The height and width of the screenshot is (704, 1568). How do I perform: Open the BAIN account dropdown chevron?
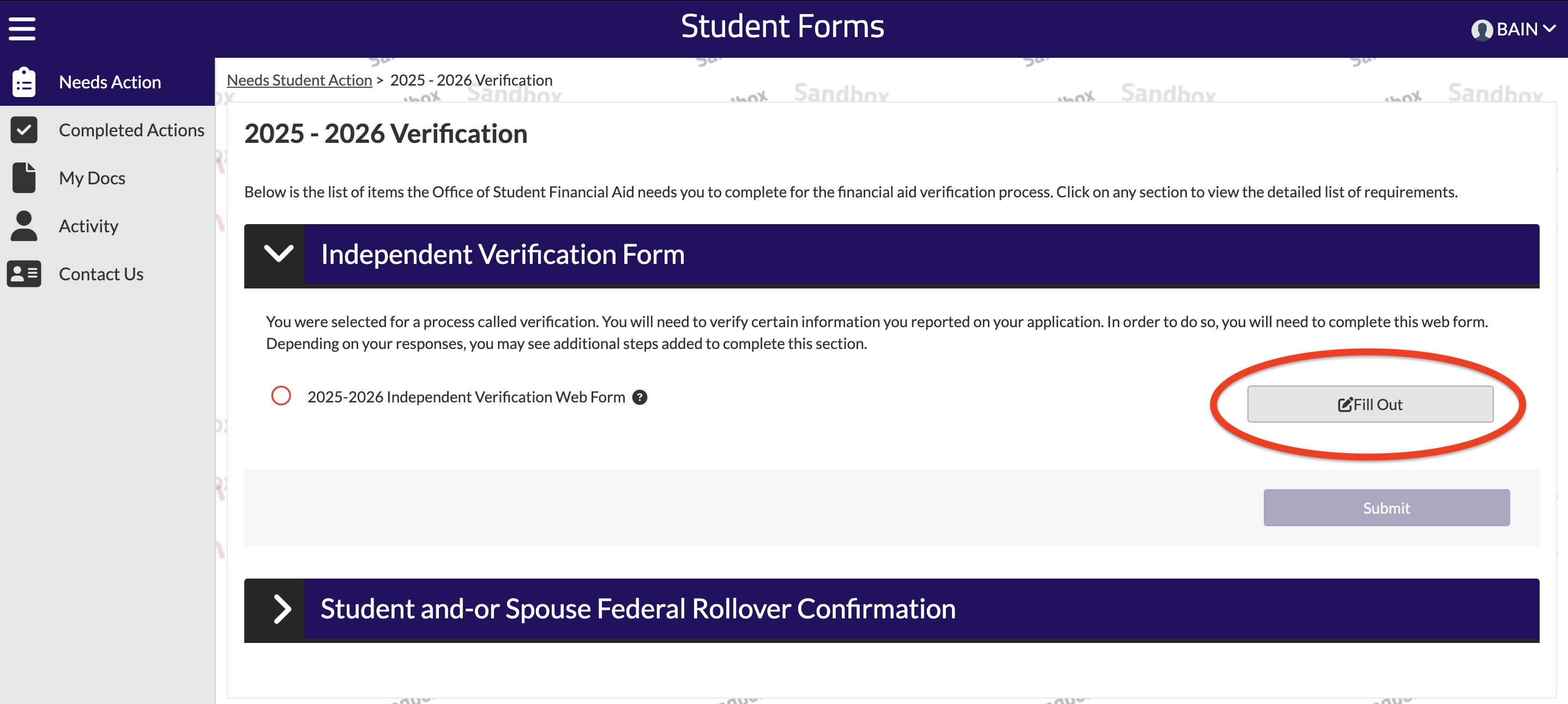[x=1549, y=28]
